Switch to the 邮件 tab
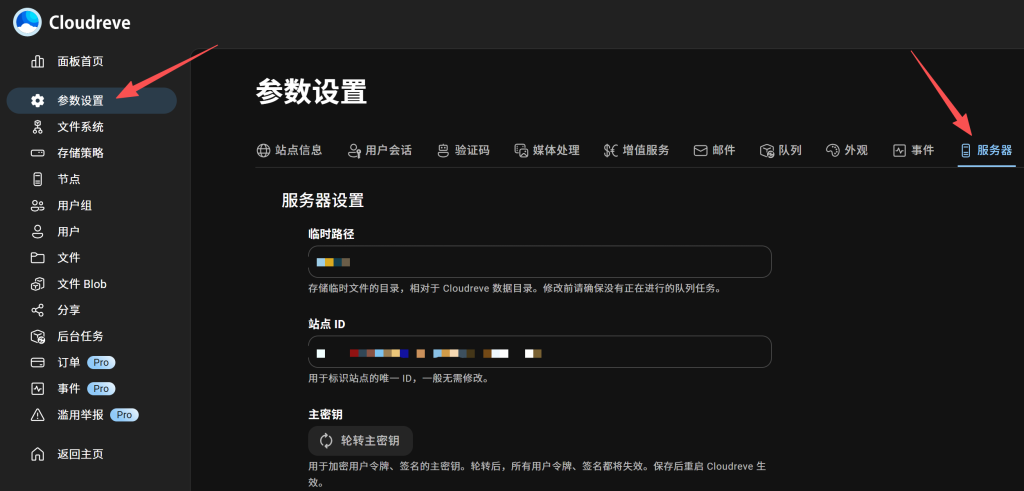 coord(714,150)
